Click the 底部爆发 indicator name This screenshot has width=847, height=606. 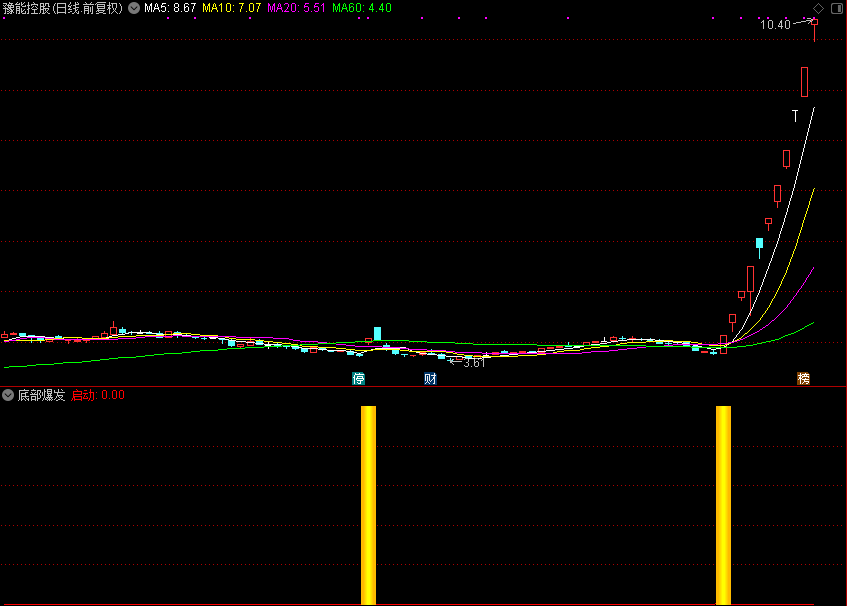(x=41, y=395)
